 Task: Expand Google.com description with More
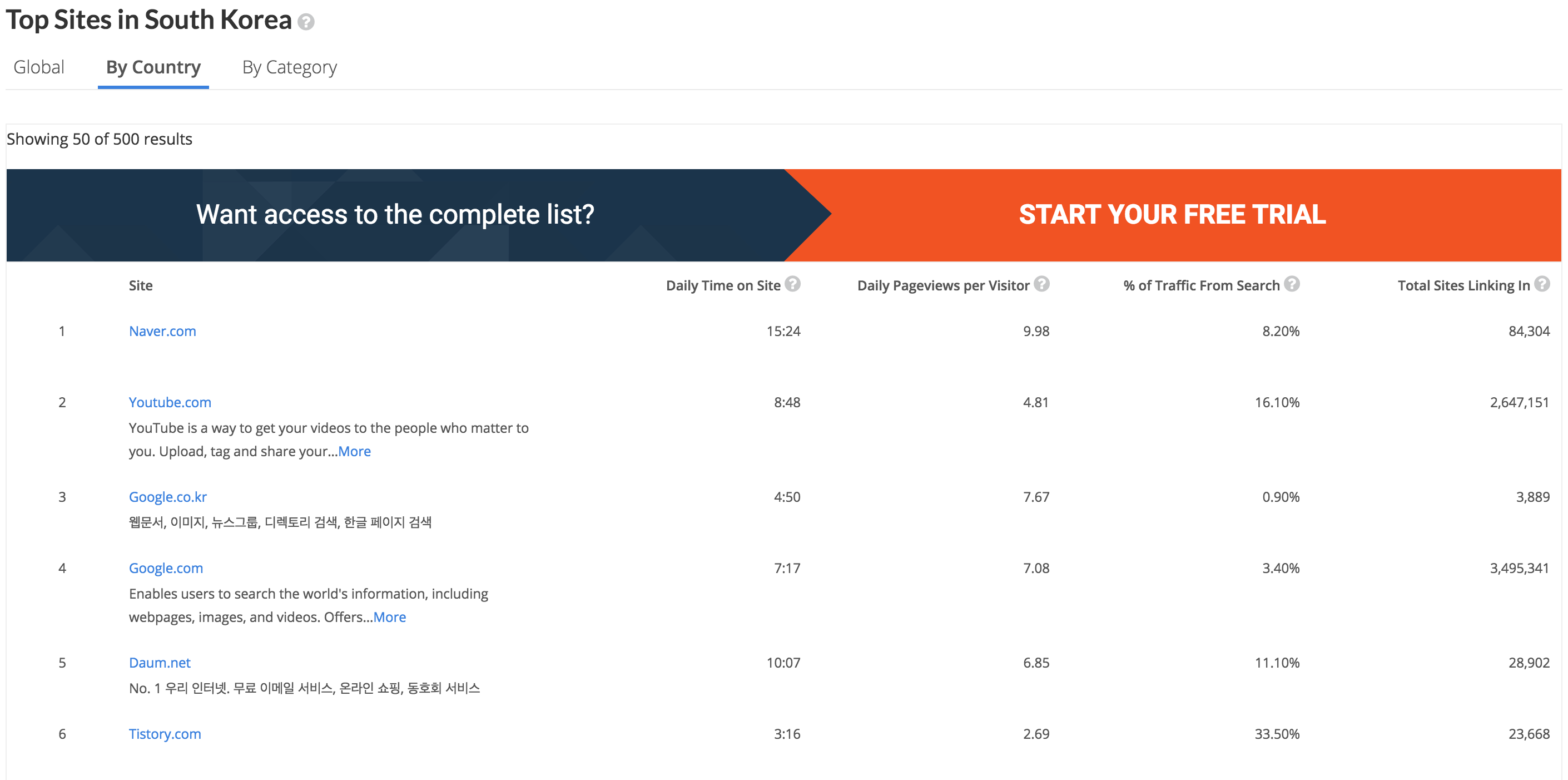click(x=390, y=617)
